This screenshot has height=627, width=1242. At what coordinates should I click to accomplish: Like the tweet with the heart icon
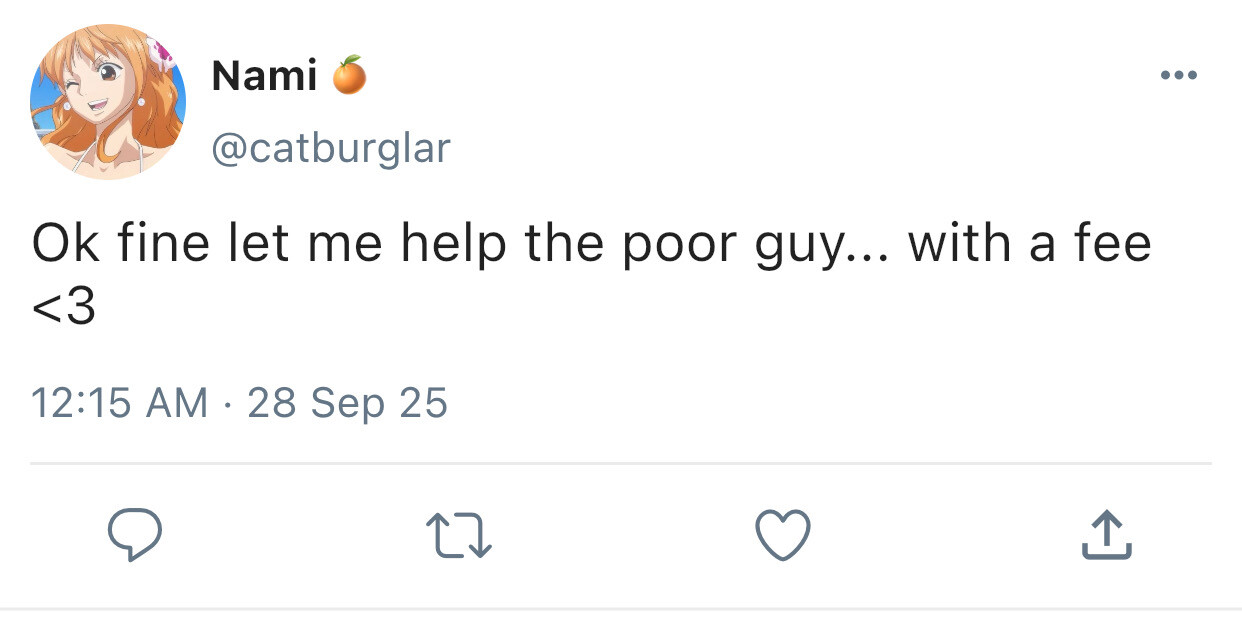click(782, 534)
